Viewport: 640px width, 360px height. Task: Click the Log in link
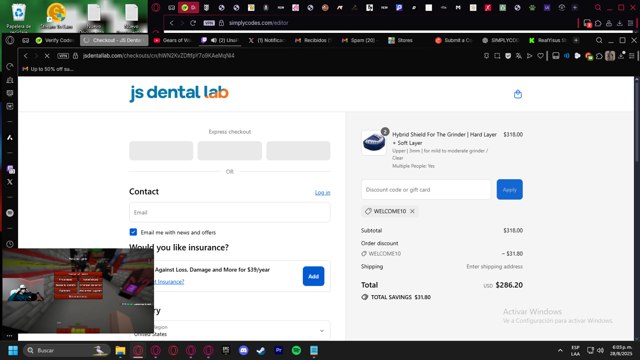click(322, 192)
